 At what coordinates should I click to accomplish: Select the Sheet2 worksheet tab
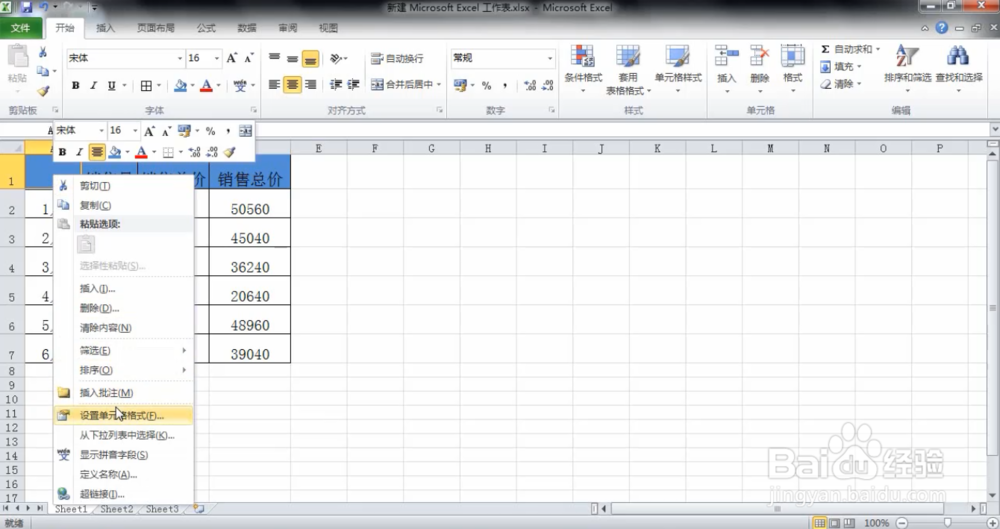(117, 509)
